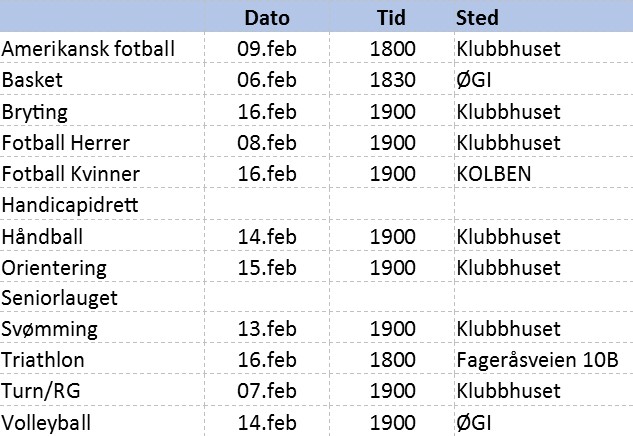Click the Volleyball cell
The height and width of the screenshot is (436, 633).
click(x=46, y=422)
